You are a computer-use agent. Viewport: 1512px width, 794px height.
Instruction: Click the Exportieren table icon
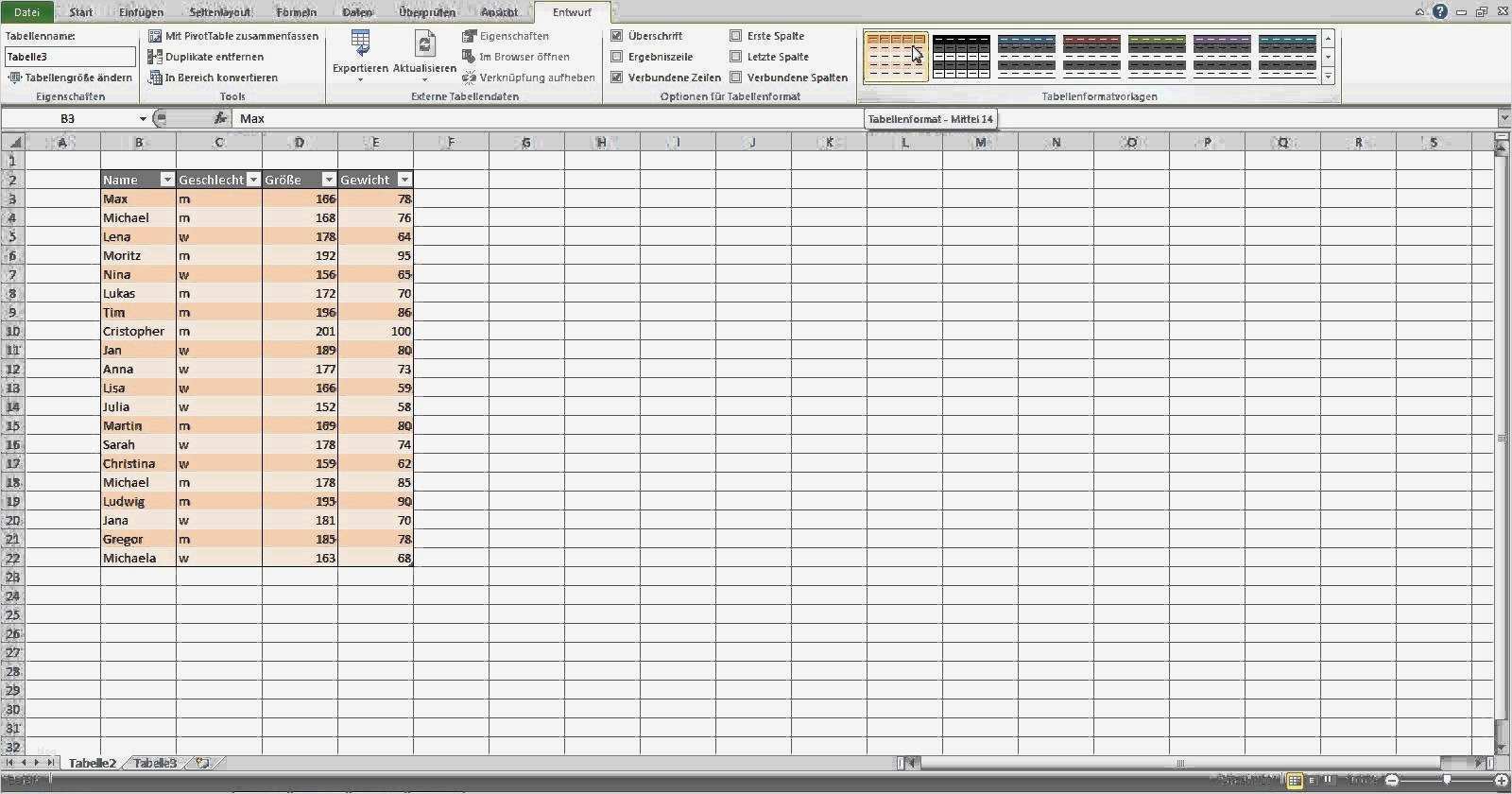pyautogui.click(x=360, y=43)
